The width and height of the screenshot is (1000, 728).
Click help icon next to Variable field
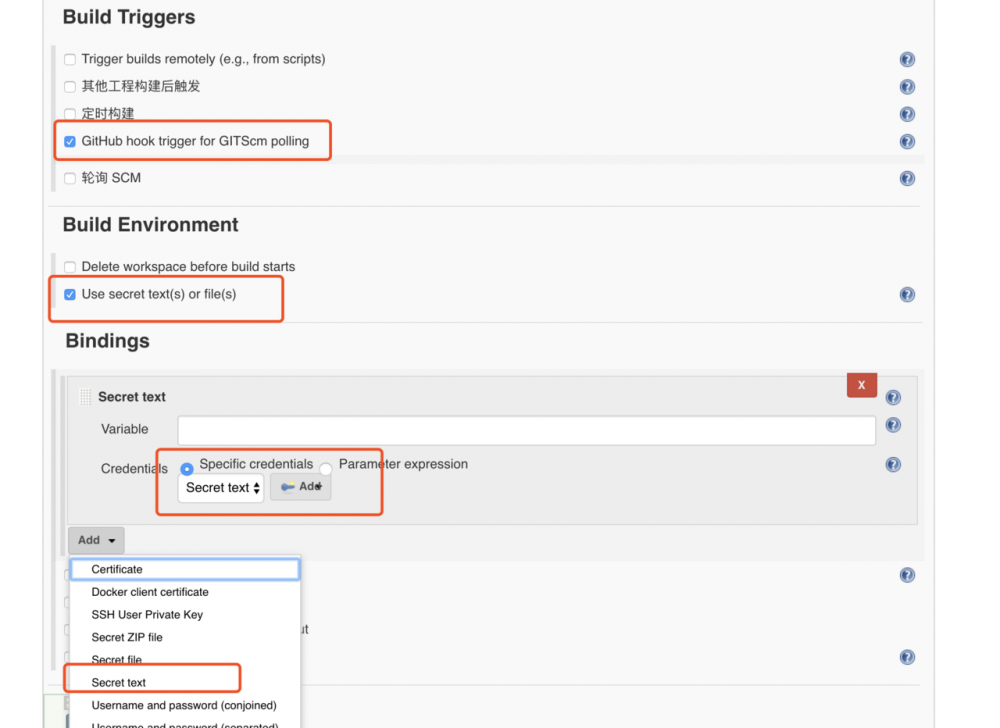click(893, 425)
